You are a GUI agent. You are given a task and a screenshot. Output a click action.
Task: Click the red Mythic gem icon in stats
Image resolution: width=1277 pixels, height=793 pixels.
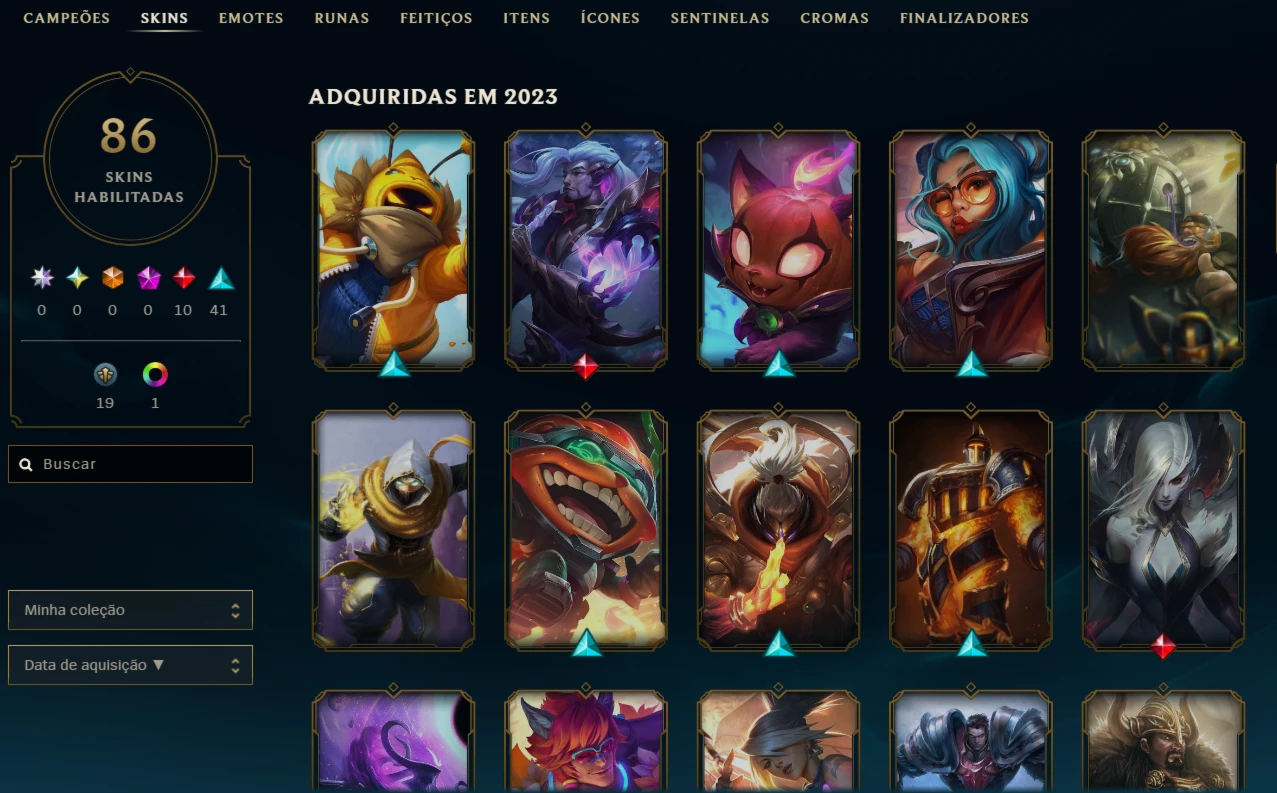coord(184,278)
